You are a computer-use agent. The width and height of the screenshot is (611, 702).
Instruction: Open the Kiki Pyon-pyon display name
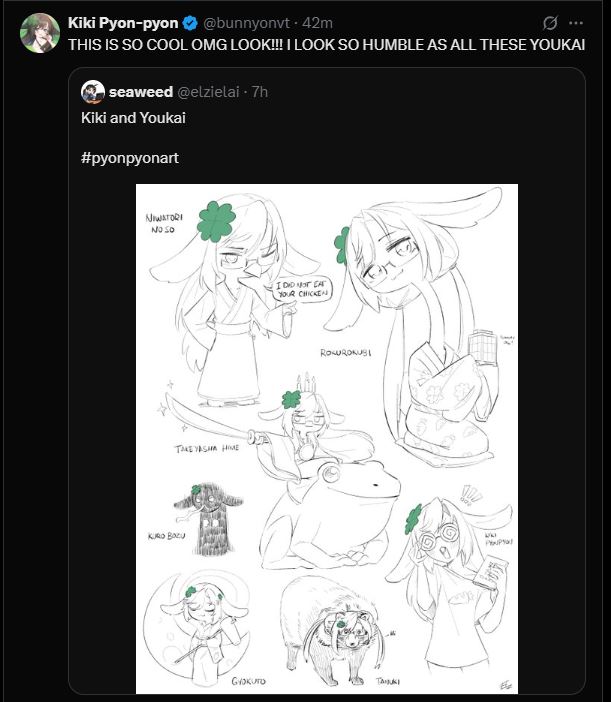pyautogui.click(x=123, y=23)
